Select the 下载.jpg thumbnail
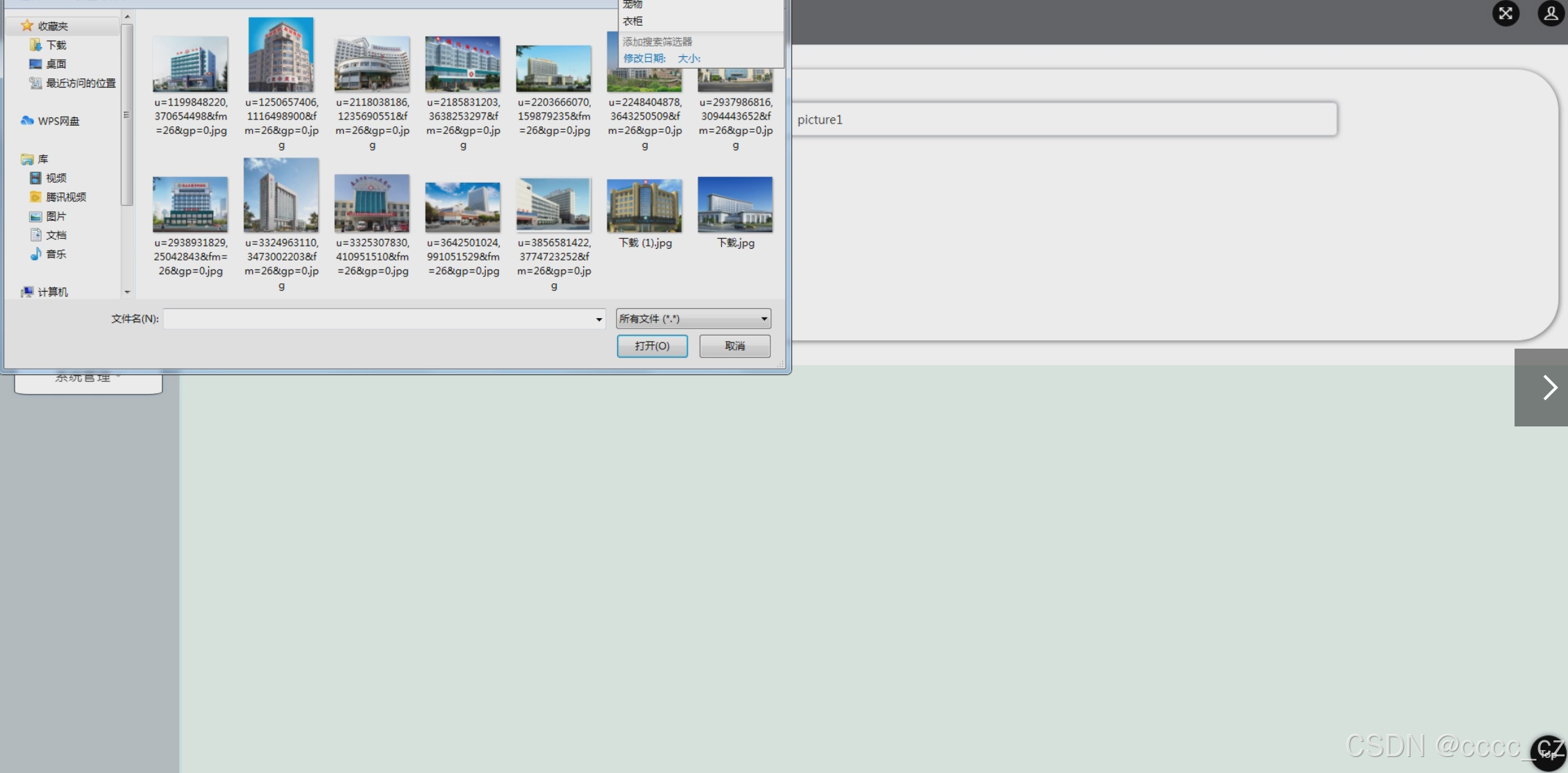The height and width of the screenshot is (773, 1568). pos(735,206)
